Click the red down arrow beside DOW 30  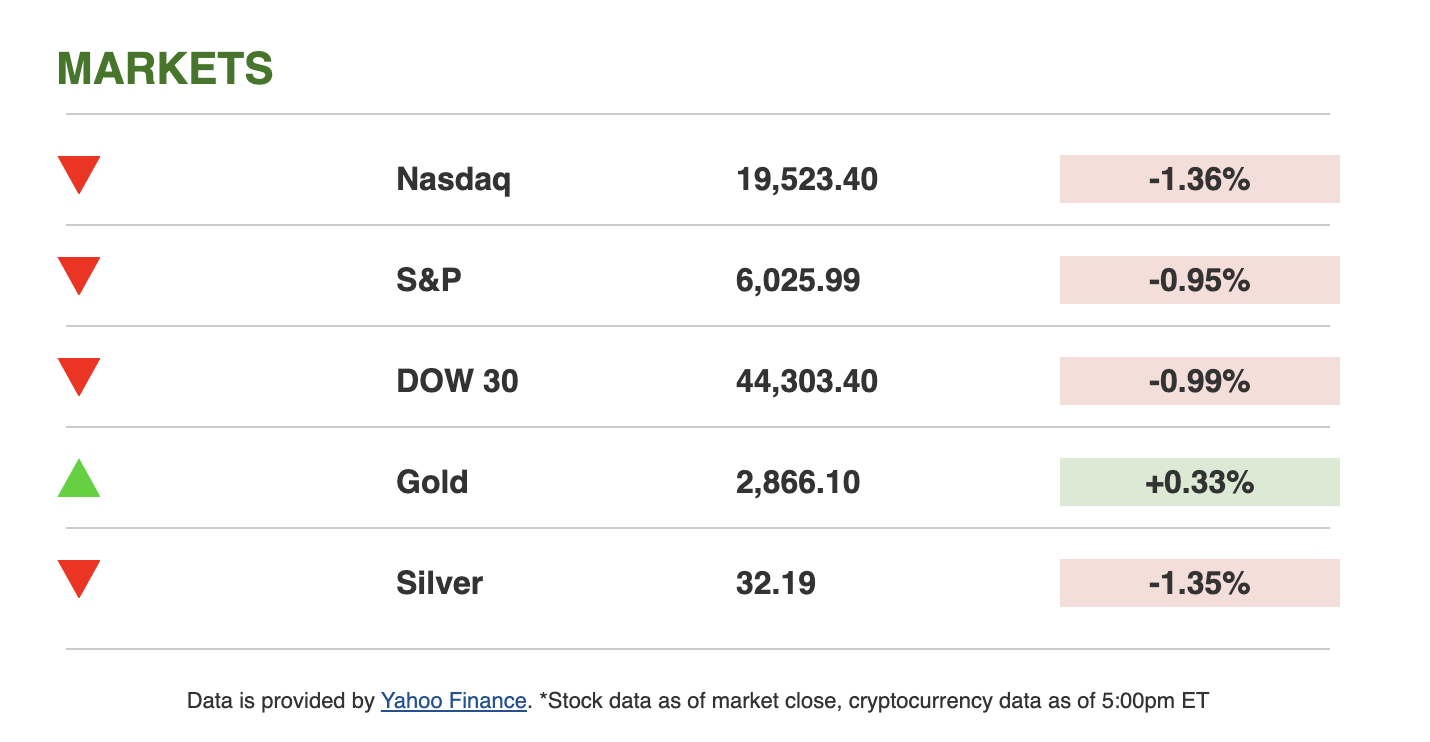pyautogui.click(x=79, y=377)
